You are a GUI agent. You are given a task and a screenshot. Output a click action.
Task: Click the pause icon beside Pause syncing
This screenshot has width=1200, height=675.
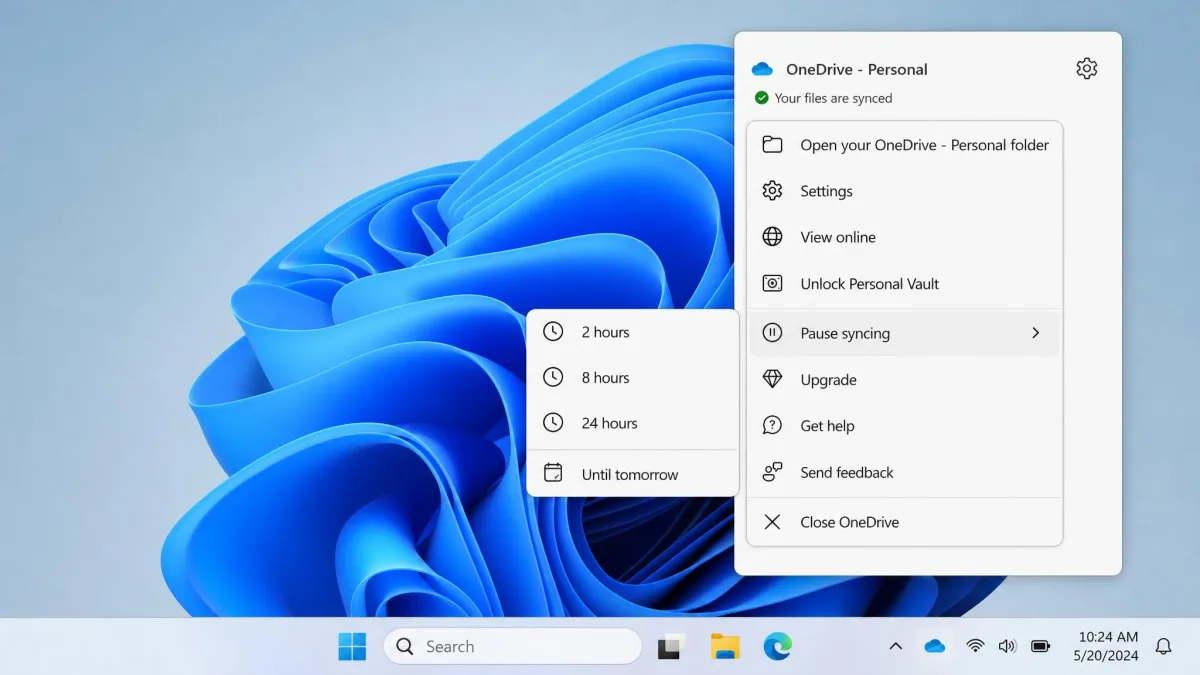[772, 333]
